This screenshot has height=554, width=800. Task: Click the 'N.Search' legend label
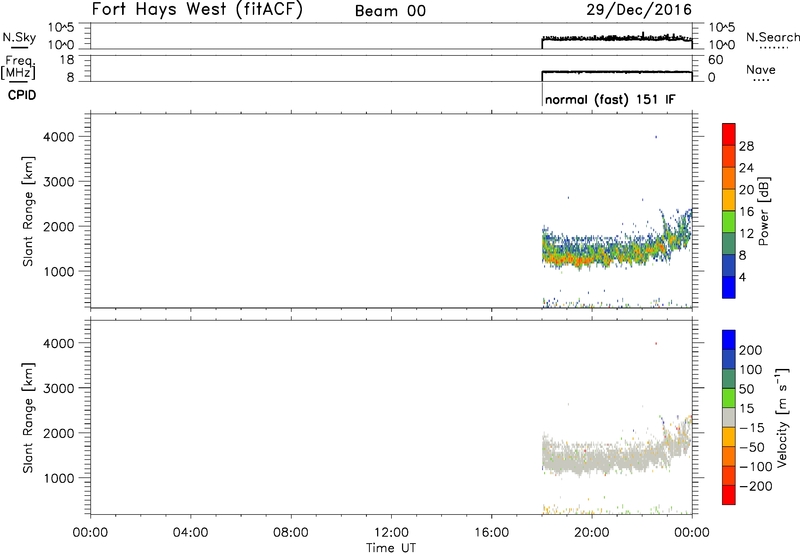pyautogui.click(x=772, y=37)
